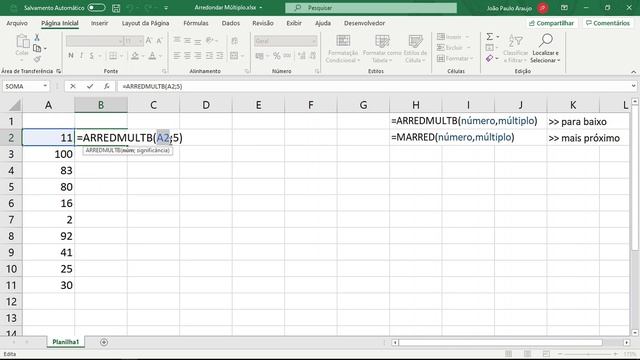The width and height of the screenshot is (640, 360).
Task: Click the font color A icon
Action: (152, 56)
